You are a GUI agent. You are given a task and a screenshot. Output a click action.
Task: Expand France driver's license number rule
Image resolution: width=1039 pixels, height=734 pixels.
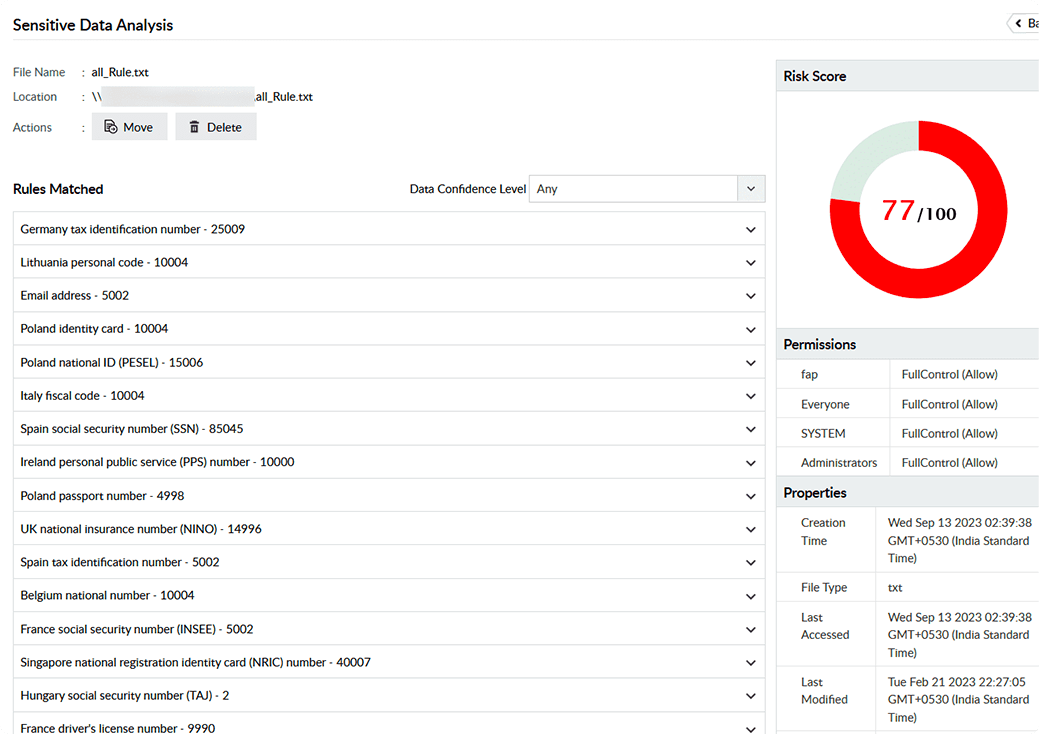click(x=389, y=723)
